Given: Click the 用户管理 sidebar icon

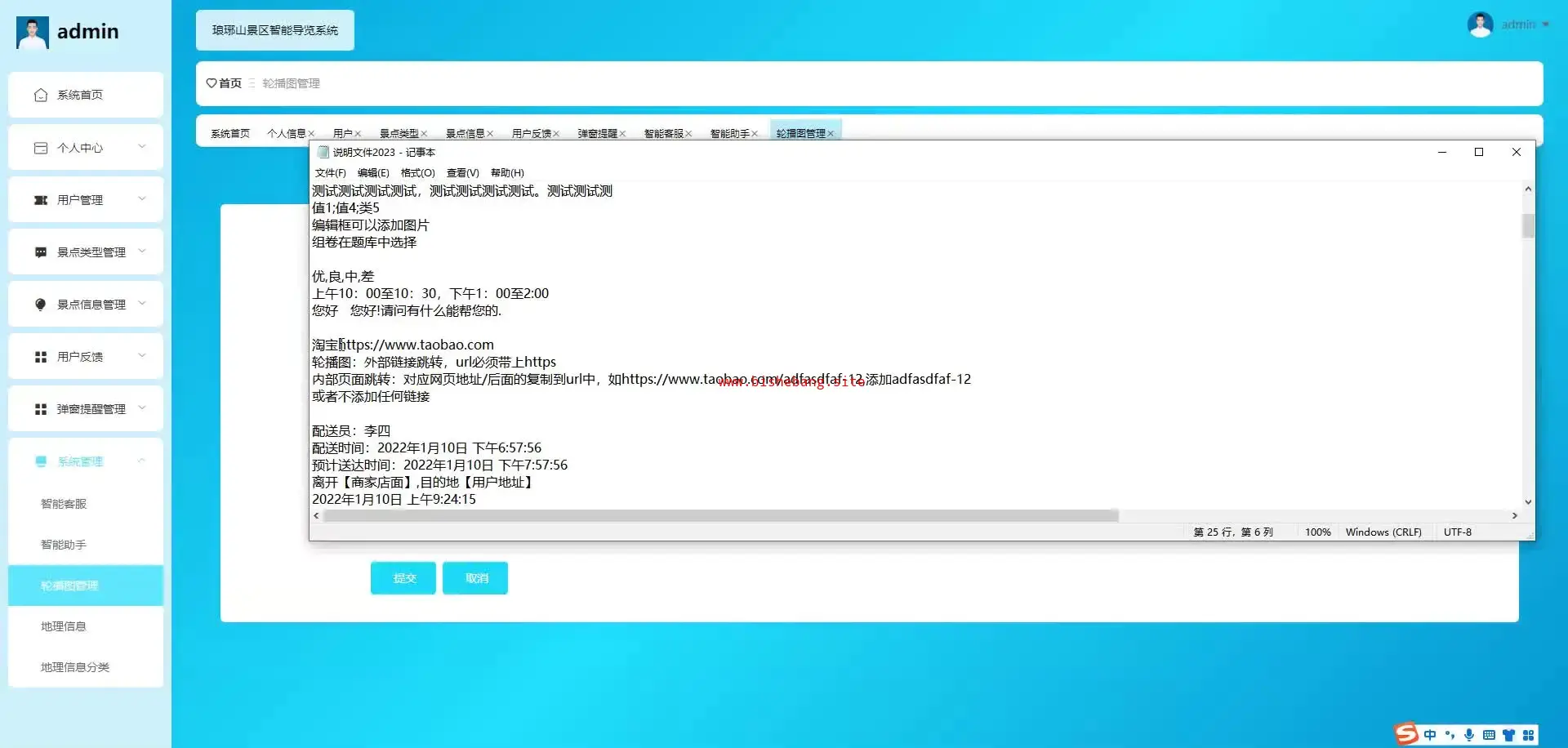Looking at the screenshot, I should [41, 200].
